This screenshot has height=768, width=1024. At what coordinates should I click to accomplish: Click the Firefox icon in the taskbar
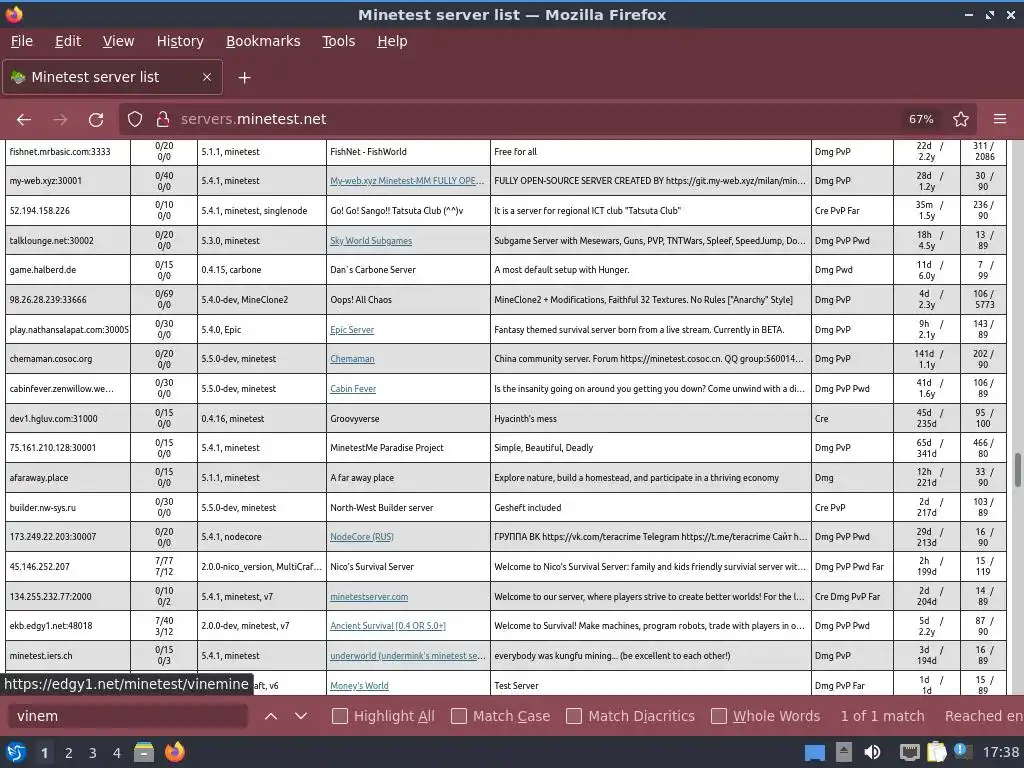click(x=174, y=752)
